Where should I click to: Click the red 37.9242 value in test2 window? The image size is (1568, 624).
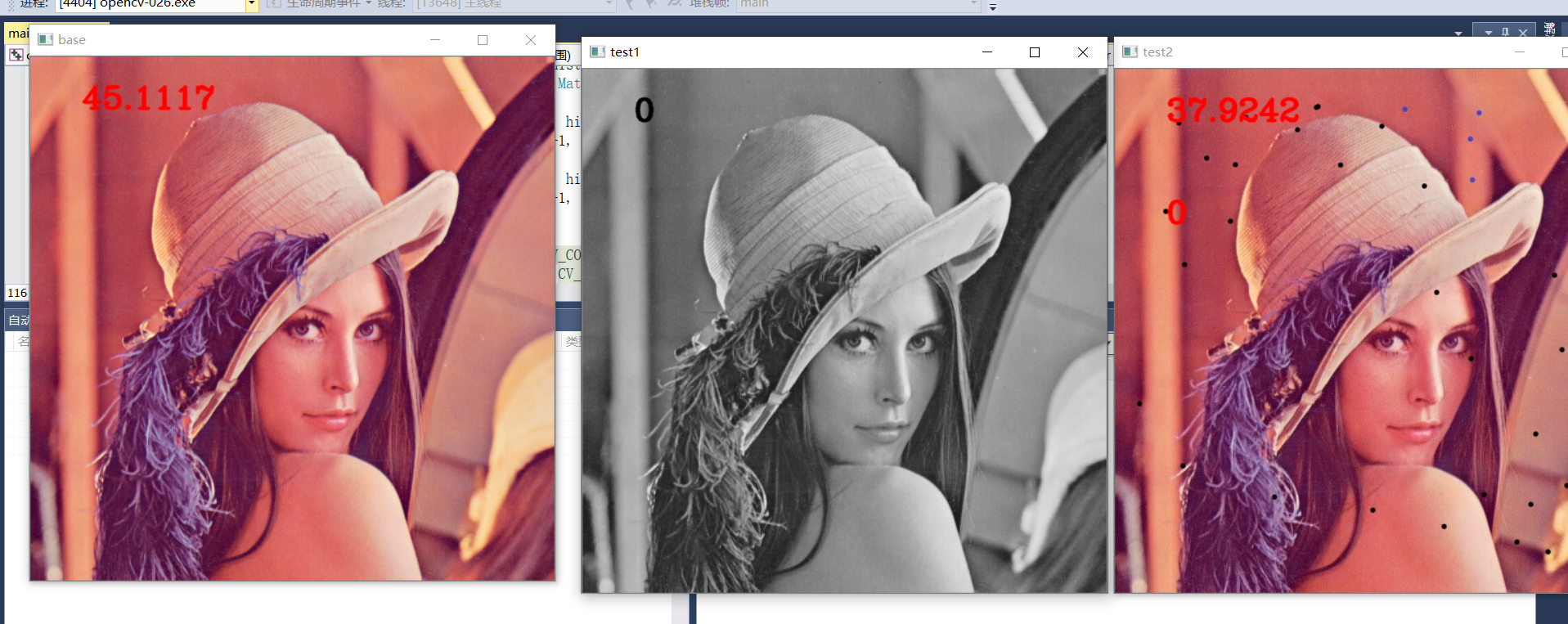point(1233,110)
